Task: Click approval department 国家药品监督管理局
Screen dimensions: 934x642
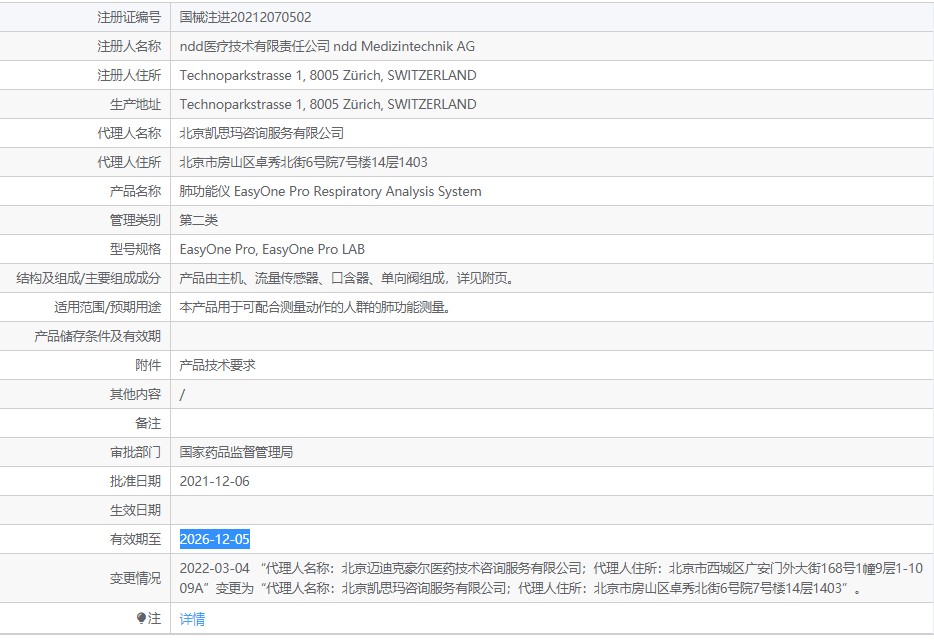Action: [236, 452]
